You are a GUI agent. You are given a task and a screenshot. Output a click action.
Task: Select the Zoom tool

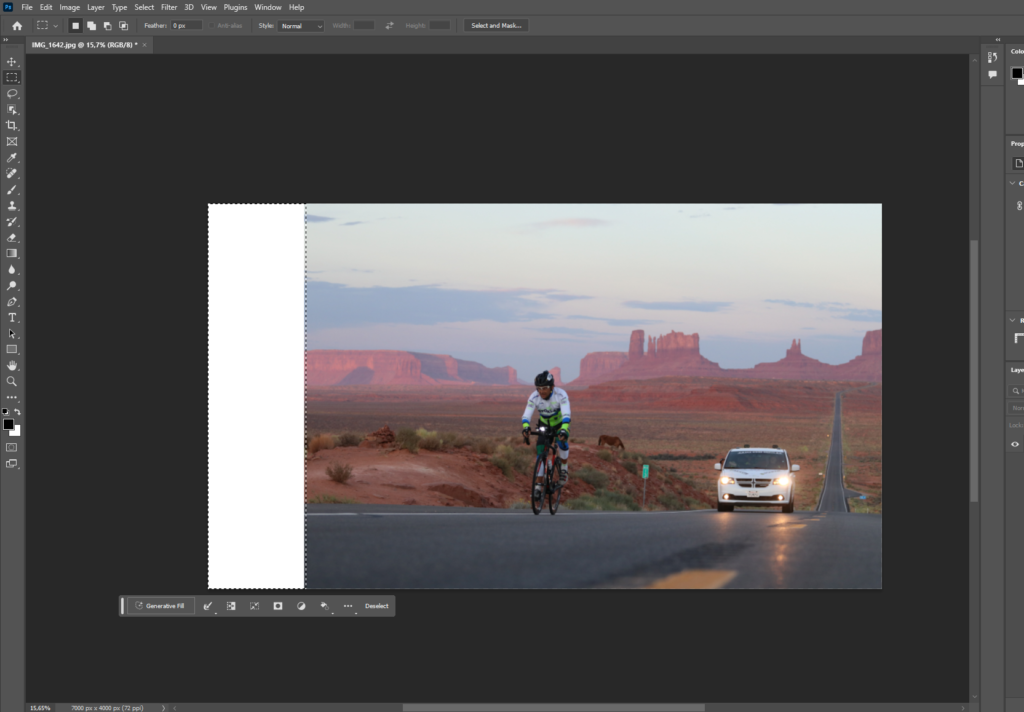(12, 381)
